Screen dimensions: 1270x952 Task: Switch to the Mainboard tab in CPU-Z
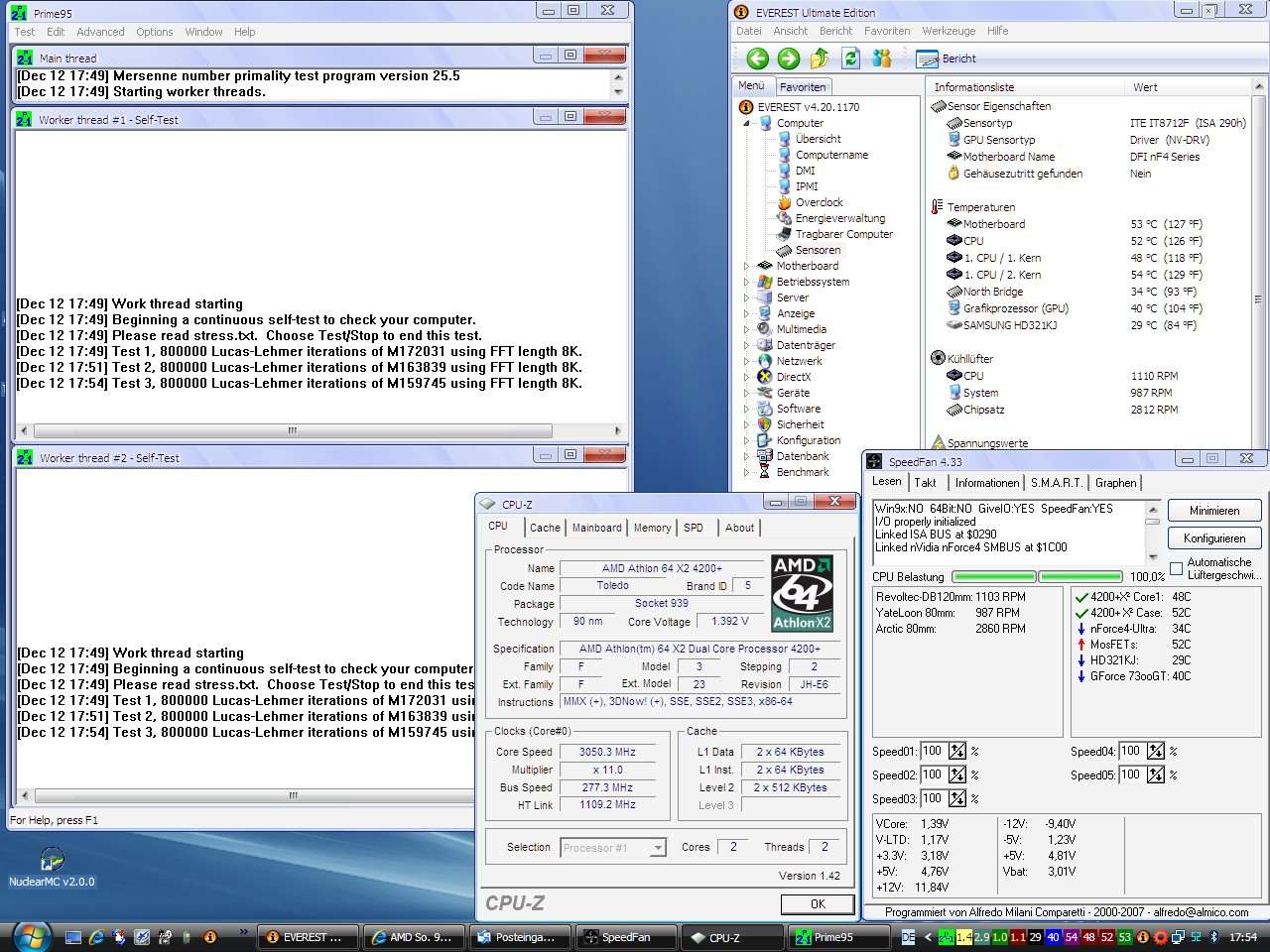click(x=596, y=528)
